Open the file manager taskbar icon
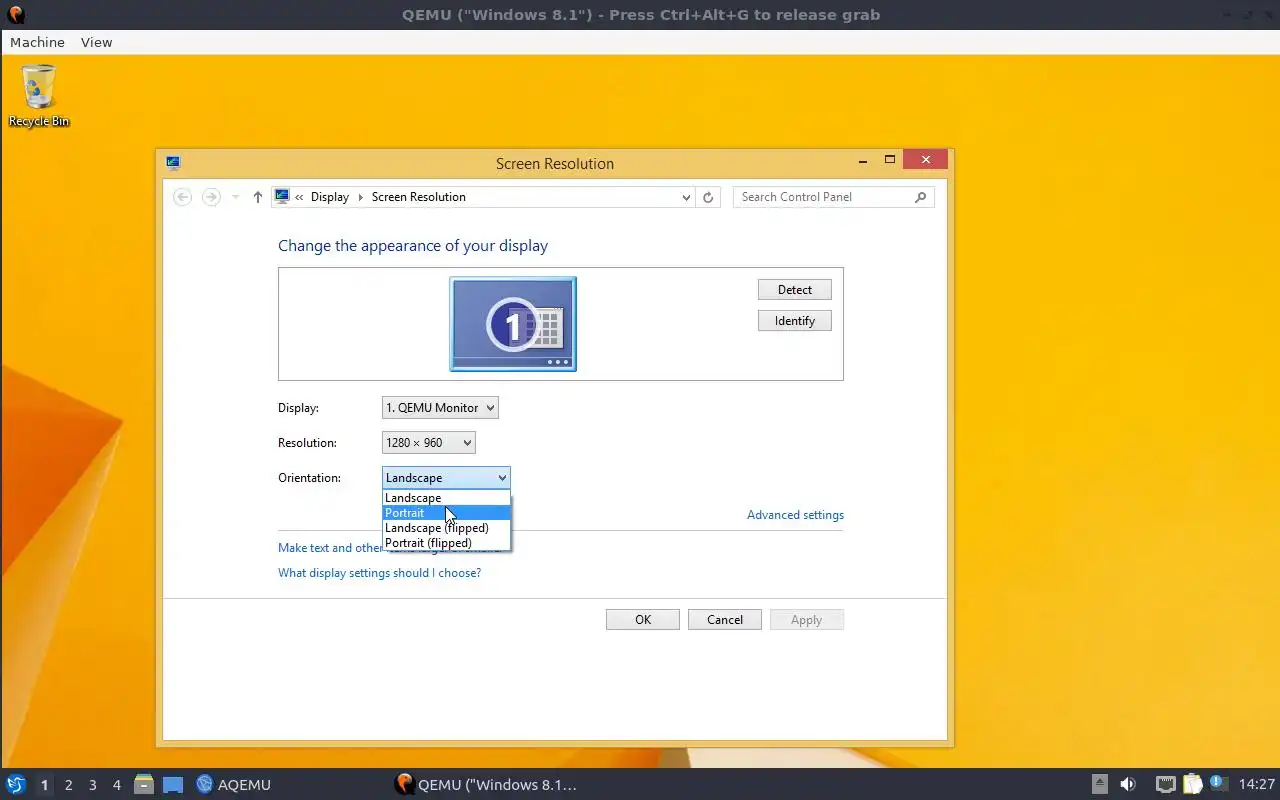1280x800 pixels. click(x=144, y=784)
